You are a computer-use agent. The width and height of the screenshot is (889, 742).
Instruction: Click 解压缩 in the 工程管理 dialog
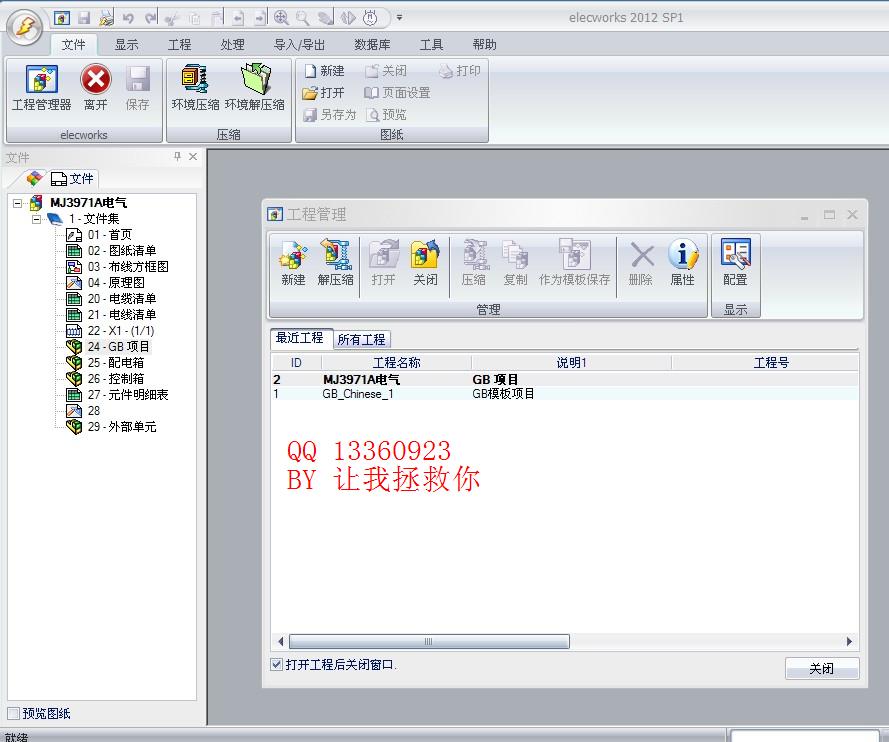click(x=335, y=263)
